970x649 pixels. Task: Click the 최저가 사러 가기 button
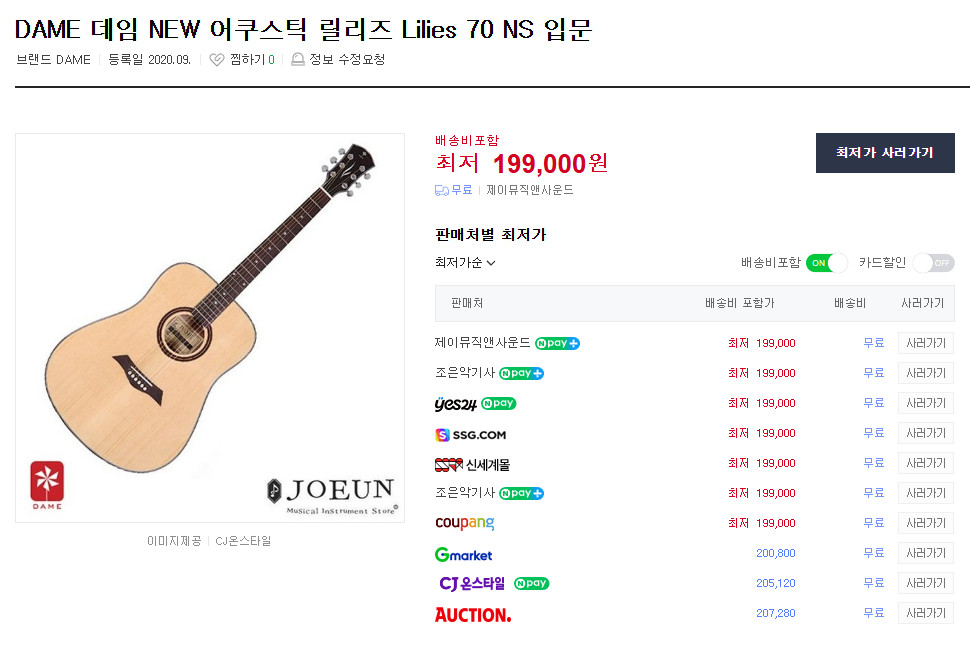884,152
